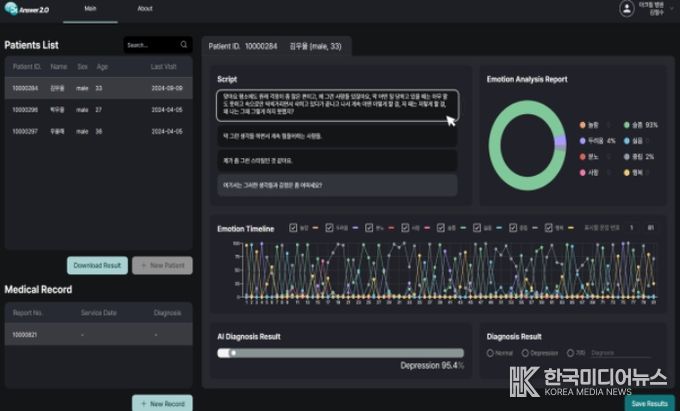Sort by the Sex column header
680x411 pixels.
[x=82, y=67]
